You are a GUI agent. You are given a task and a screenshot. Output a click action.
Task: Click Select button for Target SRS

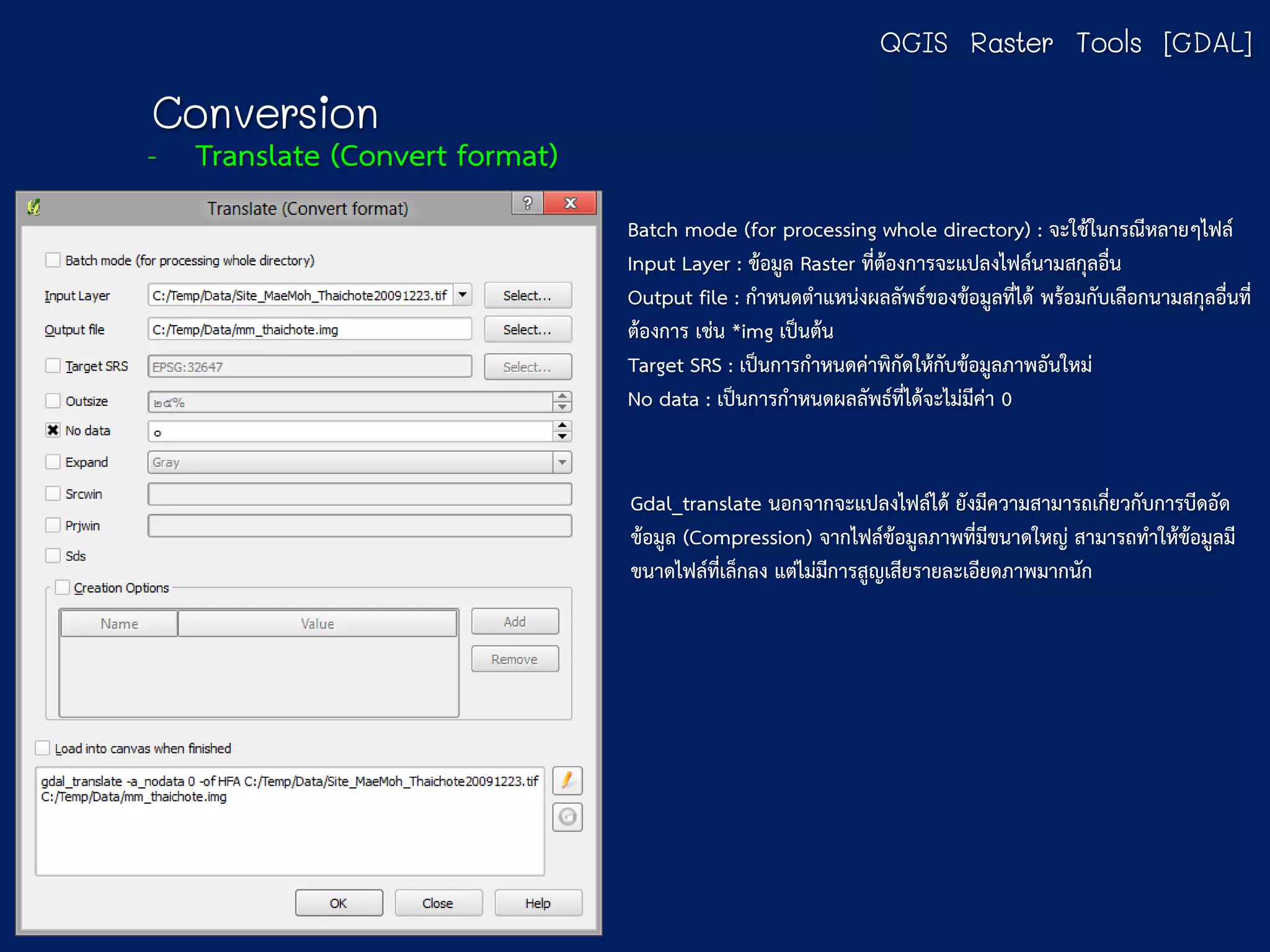pos(528,367)
